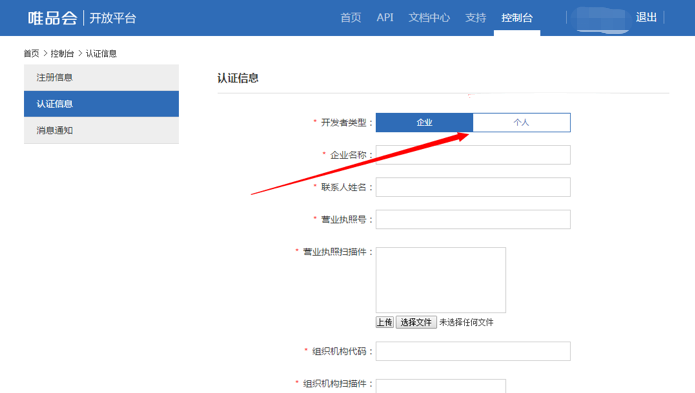This screenshot has height=393, width=695.
Task: Select 个人 developer type
Action: (x=522, y=122)
